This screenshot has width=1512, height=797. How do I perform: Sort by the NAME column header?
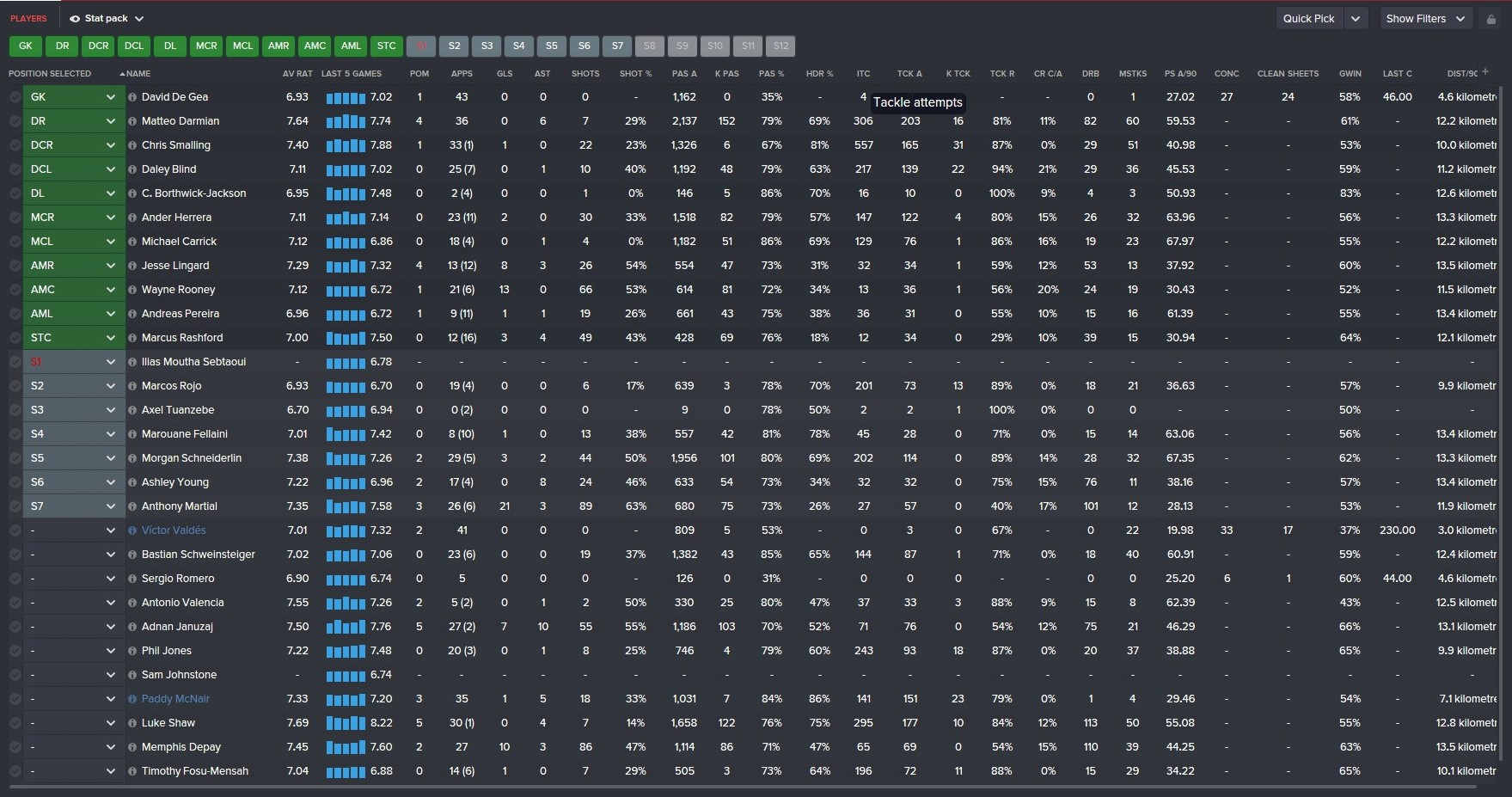(138, 74)
